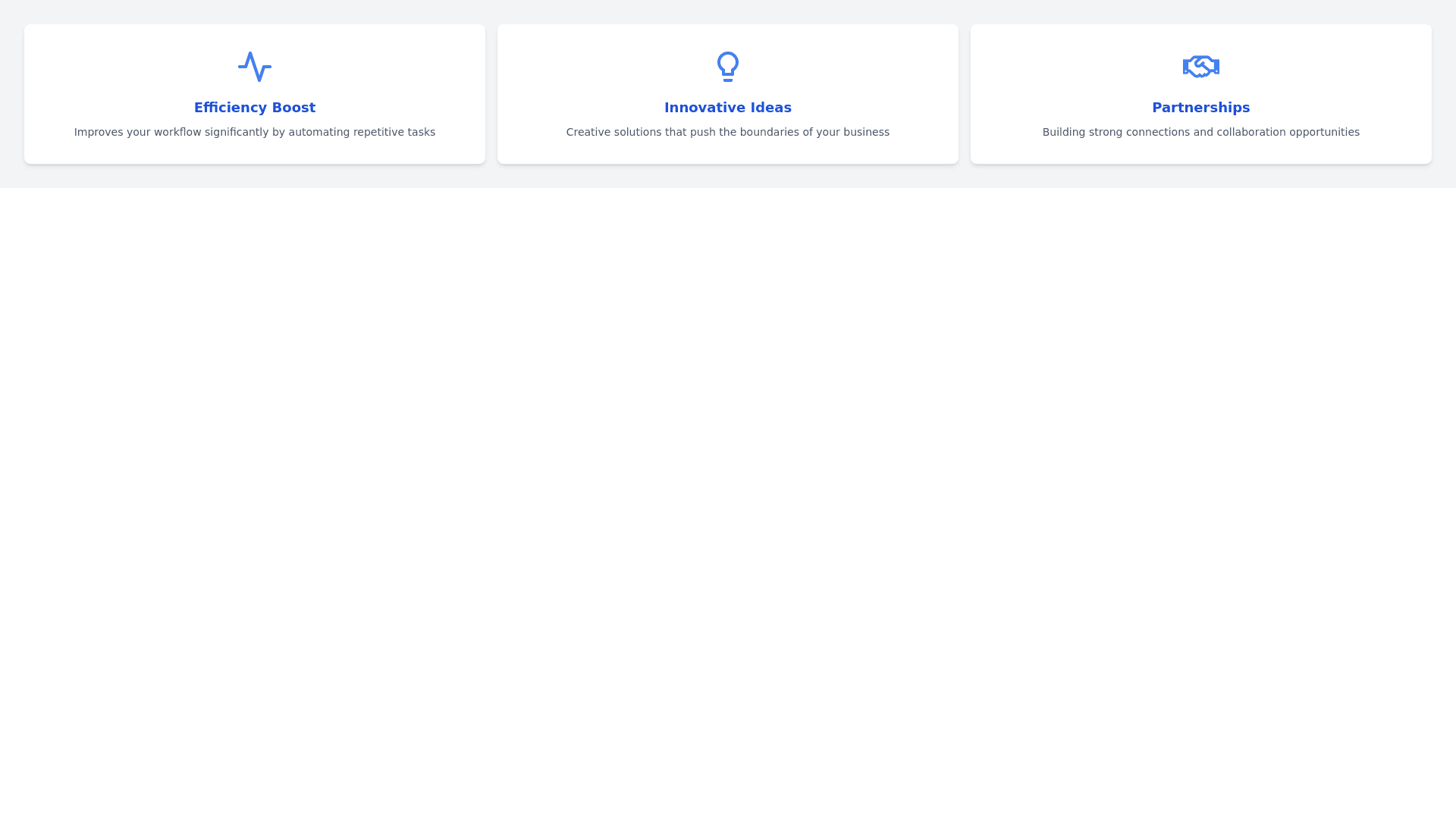Click the strong connections description text
This screenshot has width=1456, height=819.
pyautogui.click(x=1200, y=132)
